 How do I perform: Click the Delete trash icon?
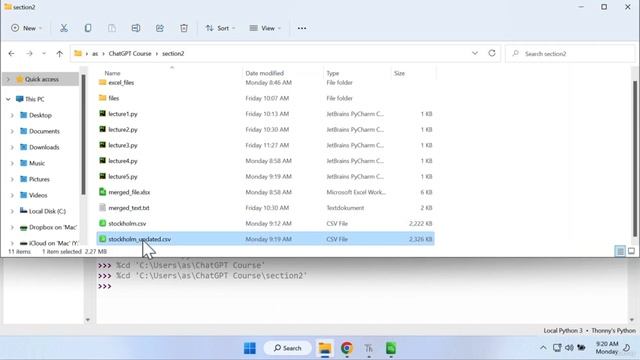tap(184, 28)
